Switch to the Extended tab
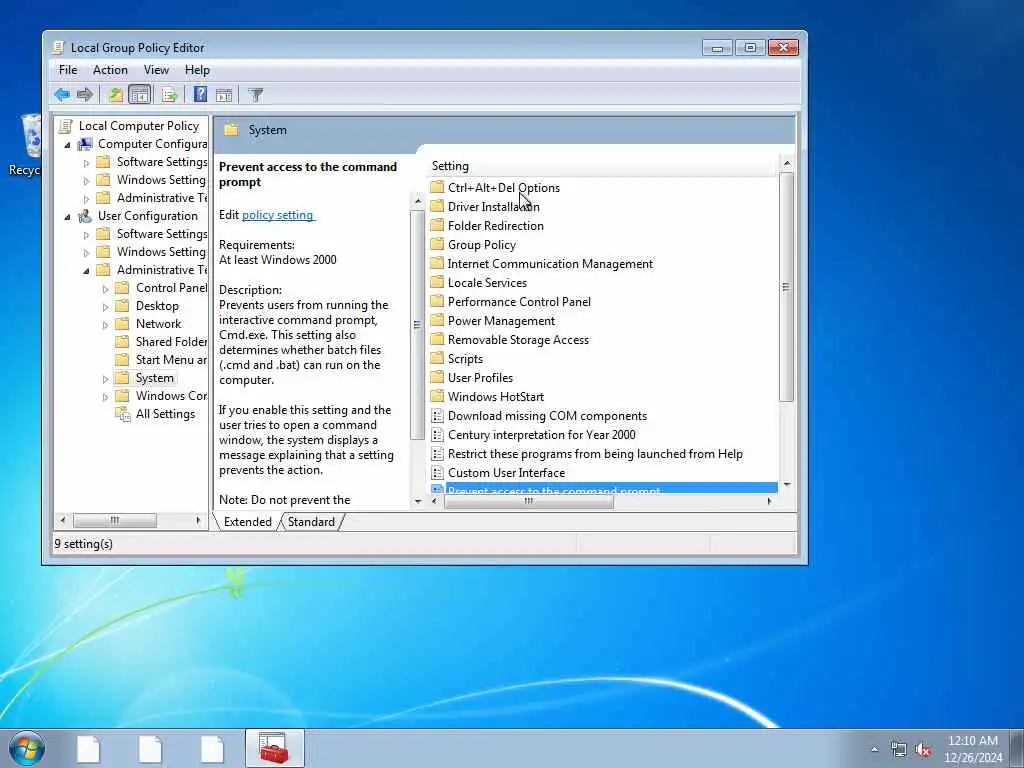Image resolution: width=1024 pixels, height=768 pixels. coord(248,522)
